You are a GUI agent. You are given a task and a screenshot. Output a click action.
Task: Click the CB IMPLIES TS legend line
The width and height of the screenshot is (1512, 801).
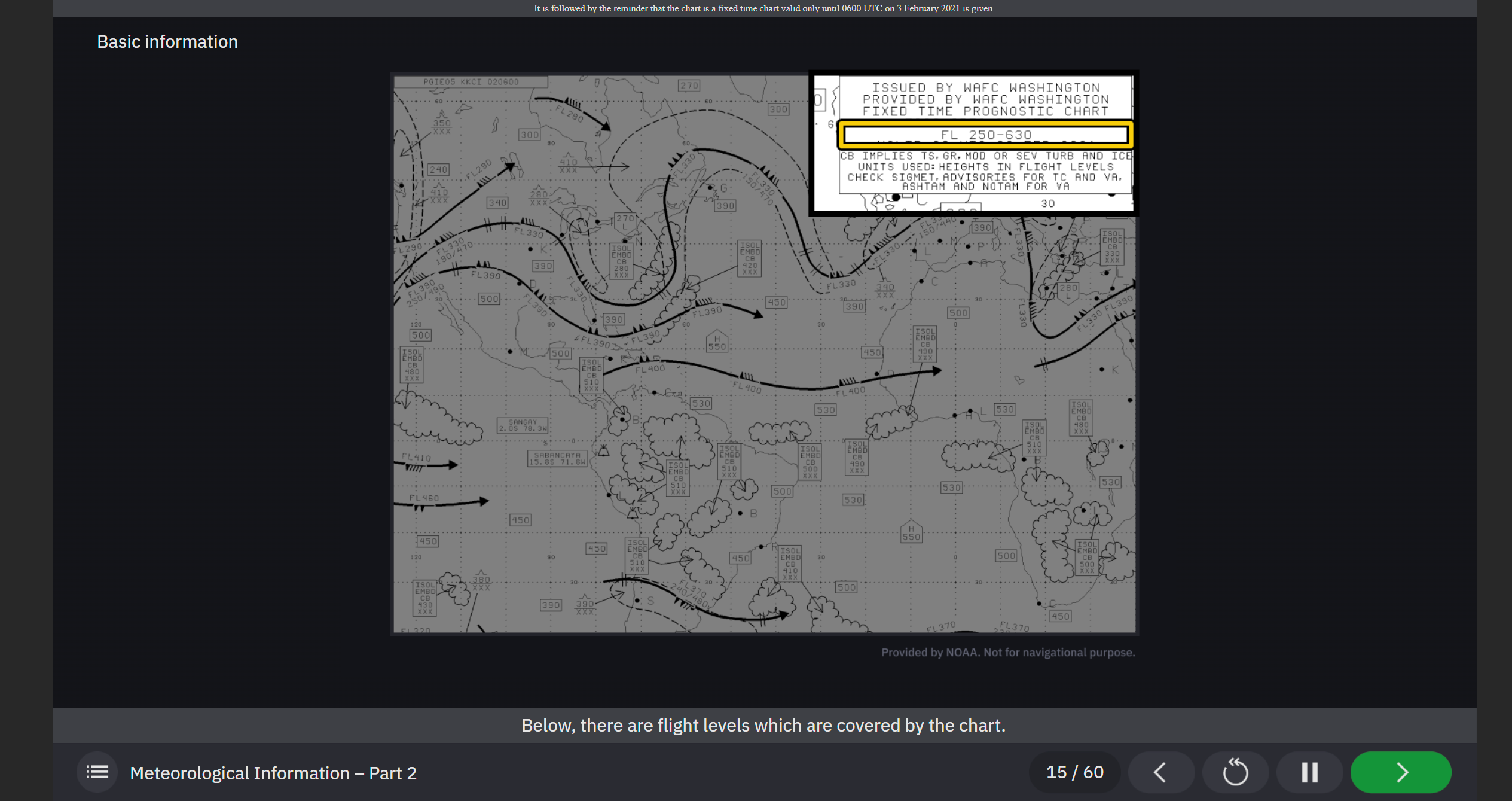point(985,156)
